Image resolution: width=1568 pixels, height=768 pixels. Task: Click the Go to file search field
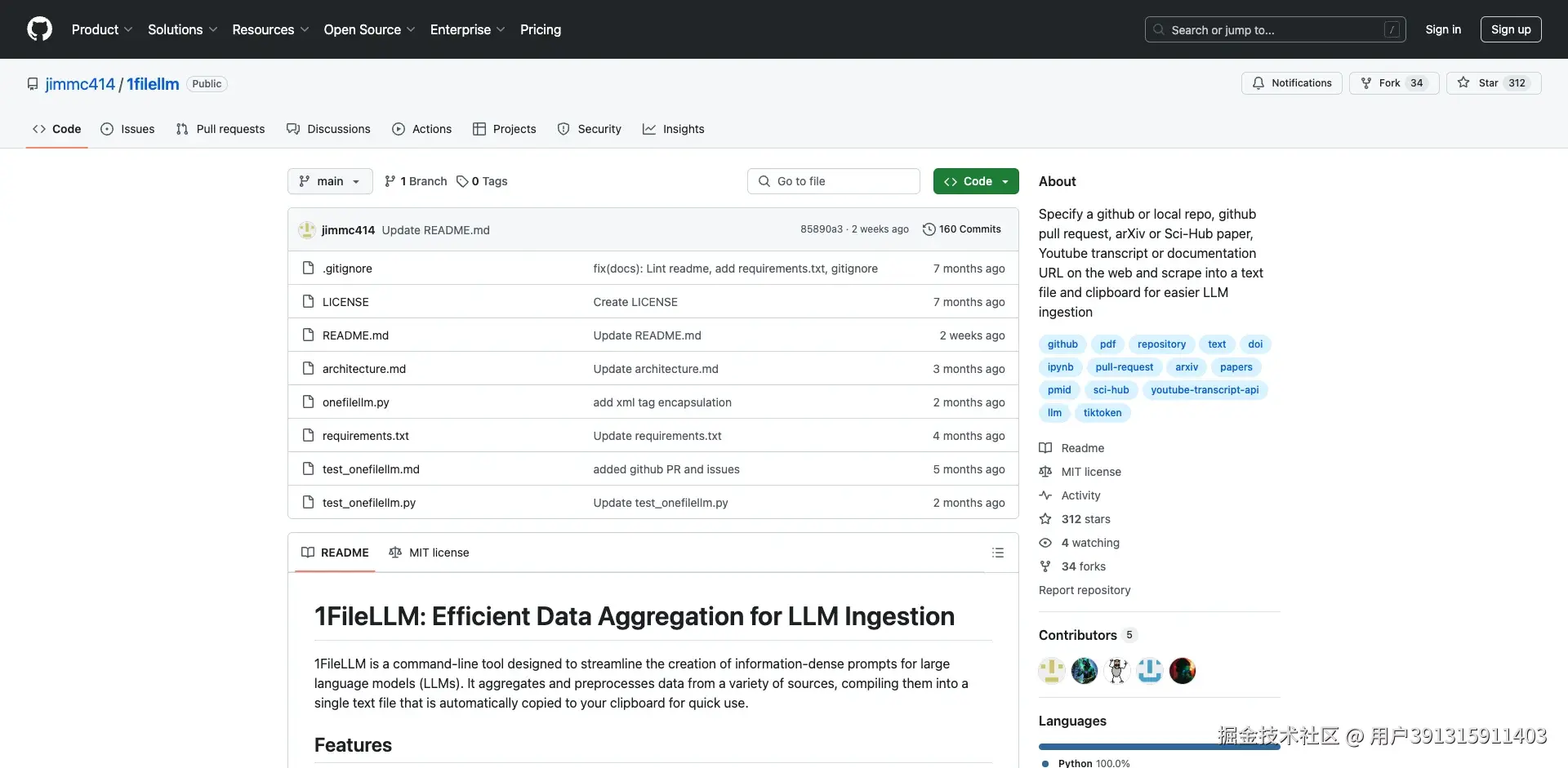(x=834, y=181)
